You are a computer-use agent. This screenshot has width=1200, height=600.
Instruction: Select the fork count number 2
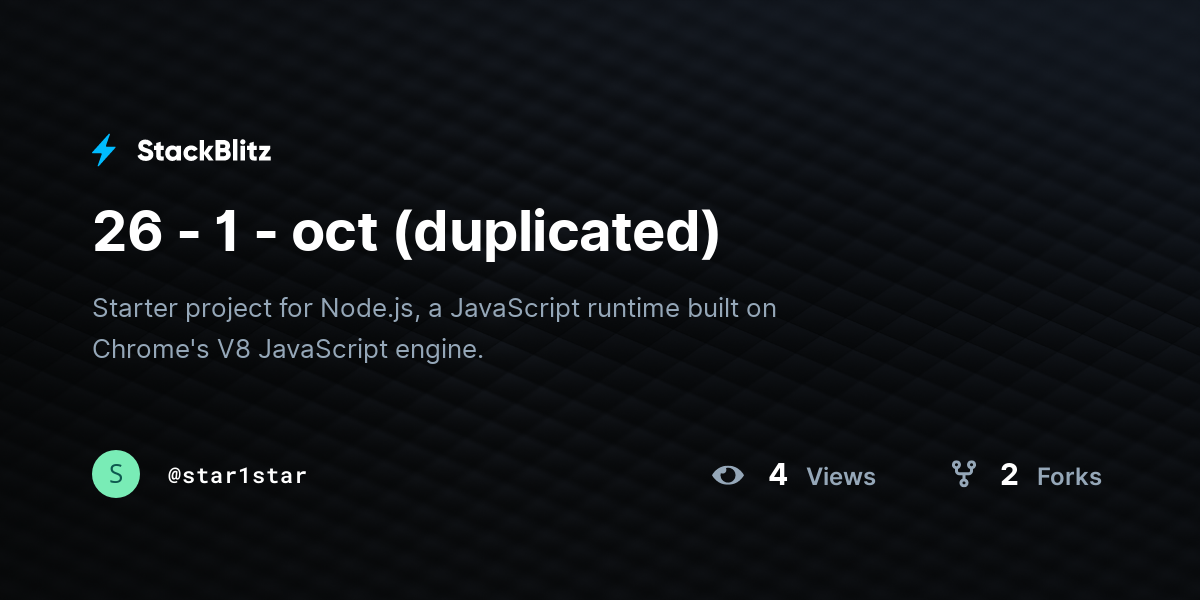pos(1009,475)
